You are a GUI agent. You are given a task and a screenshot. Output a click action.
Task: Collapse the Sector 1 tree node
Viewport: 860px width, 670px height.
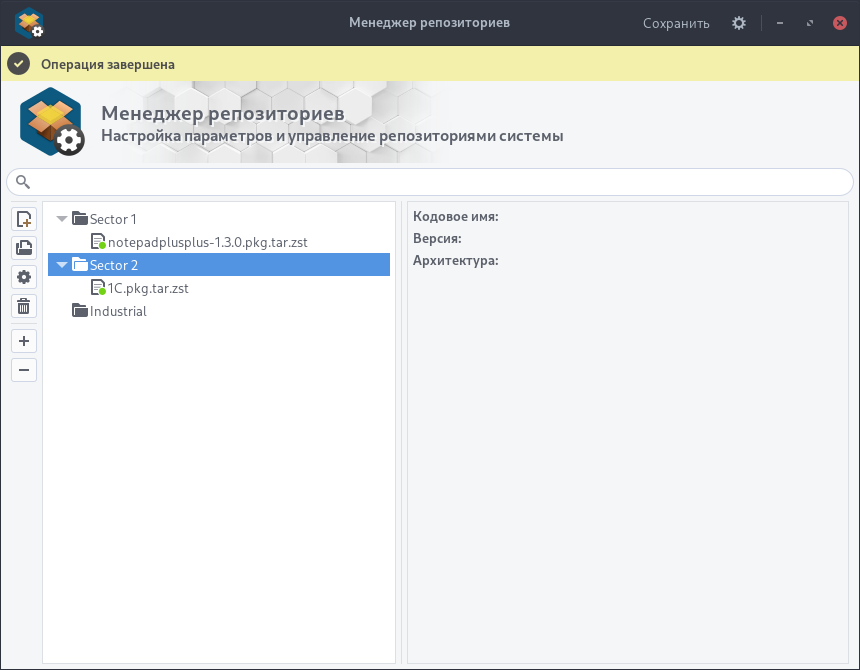tap(63, 219)
